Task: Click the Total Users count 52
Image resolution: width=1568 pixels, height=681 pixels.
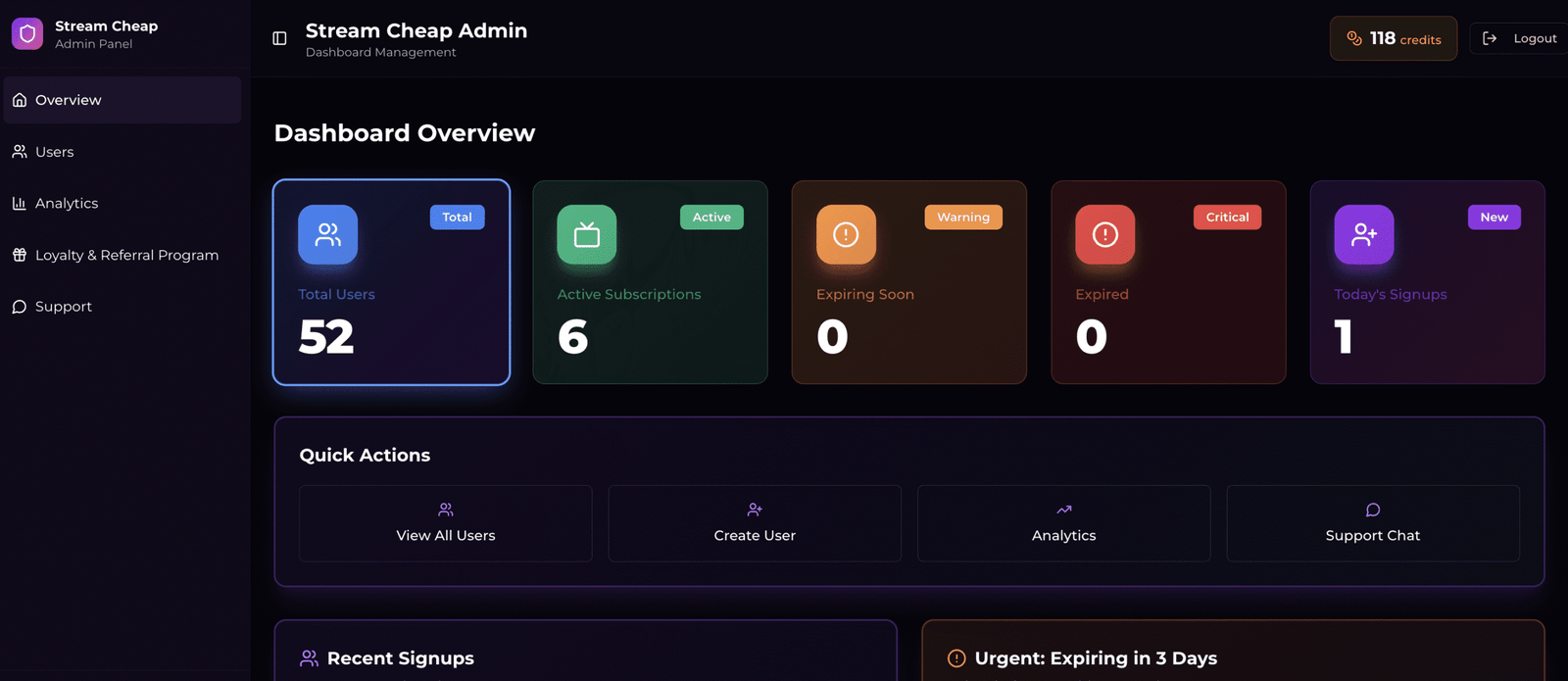Action: 326,337
